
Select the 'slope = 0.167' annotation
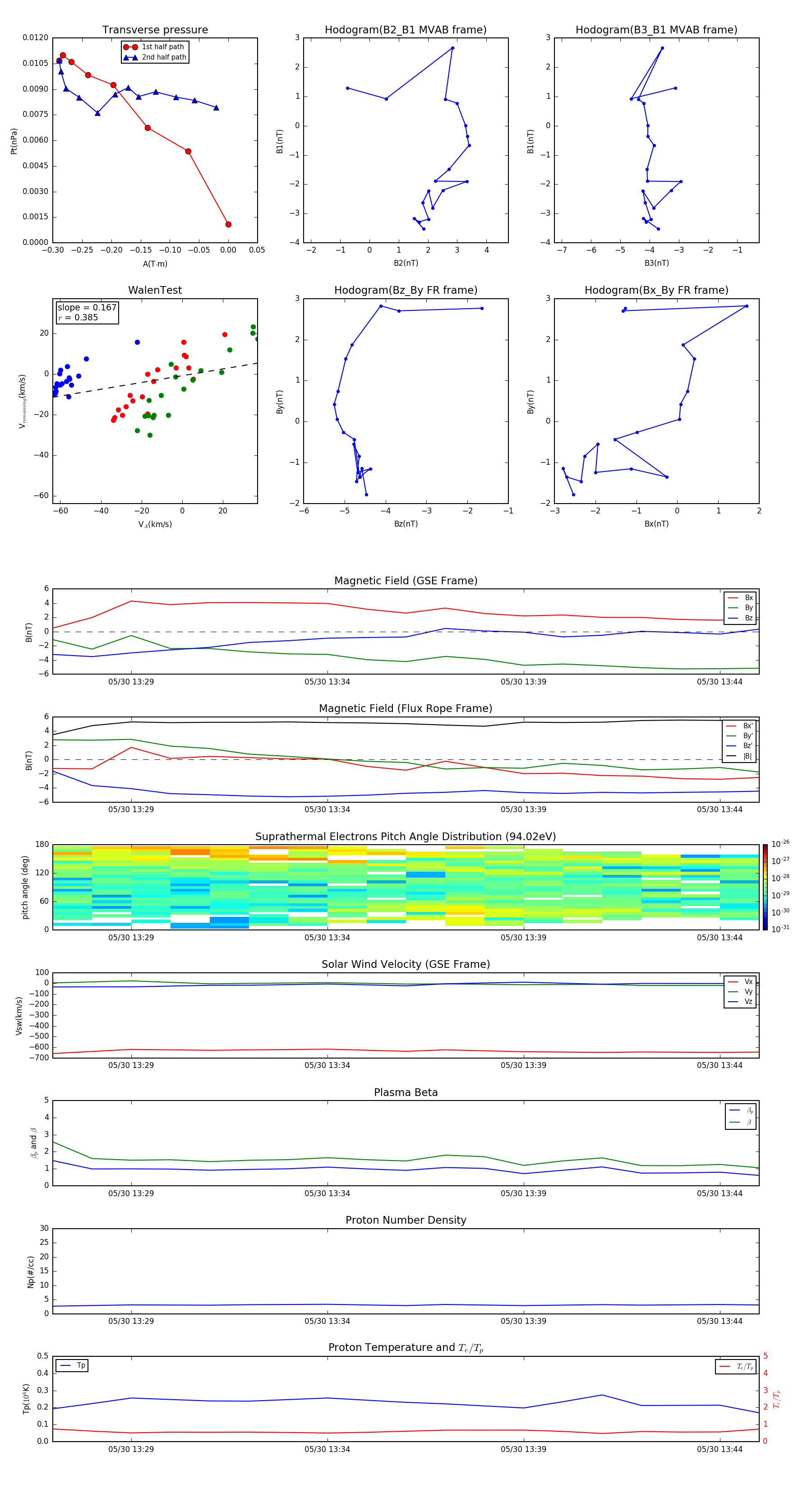click(87, 308)
